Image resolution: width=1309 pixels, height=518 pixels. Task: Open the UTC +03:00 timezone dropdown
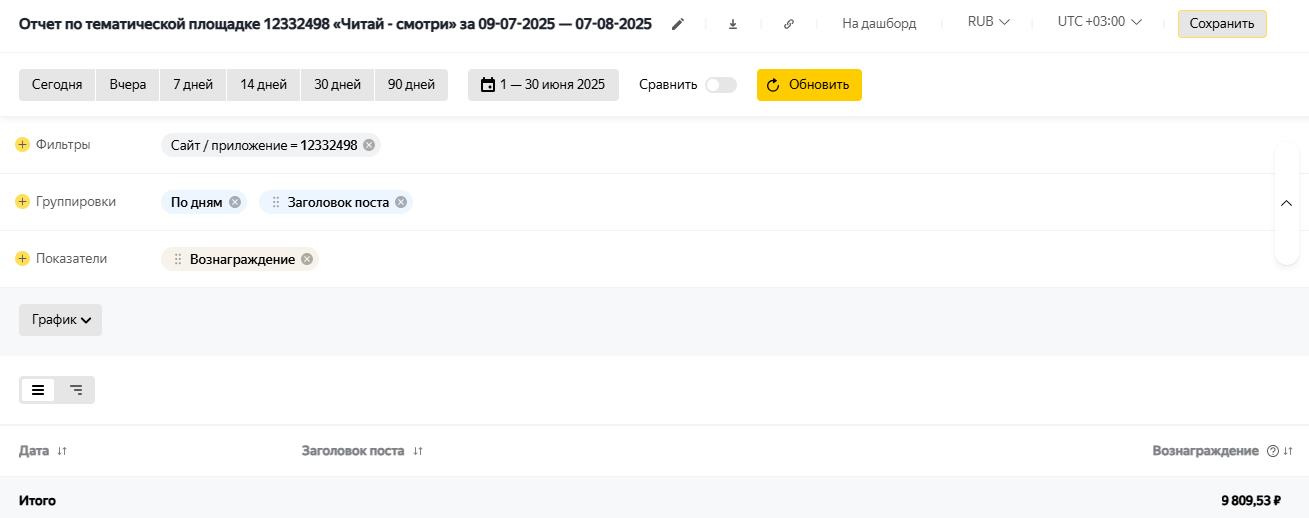pyautogui.click(x=1099, y=22)
